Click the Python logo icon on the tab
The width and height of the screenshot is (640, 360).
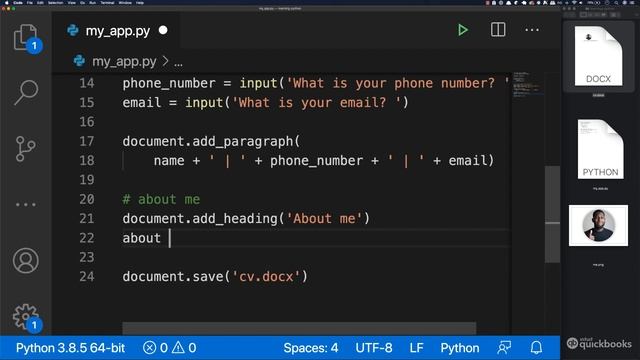tap(73, 31)
